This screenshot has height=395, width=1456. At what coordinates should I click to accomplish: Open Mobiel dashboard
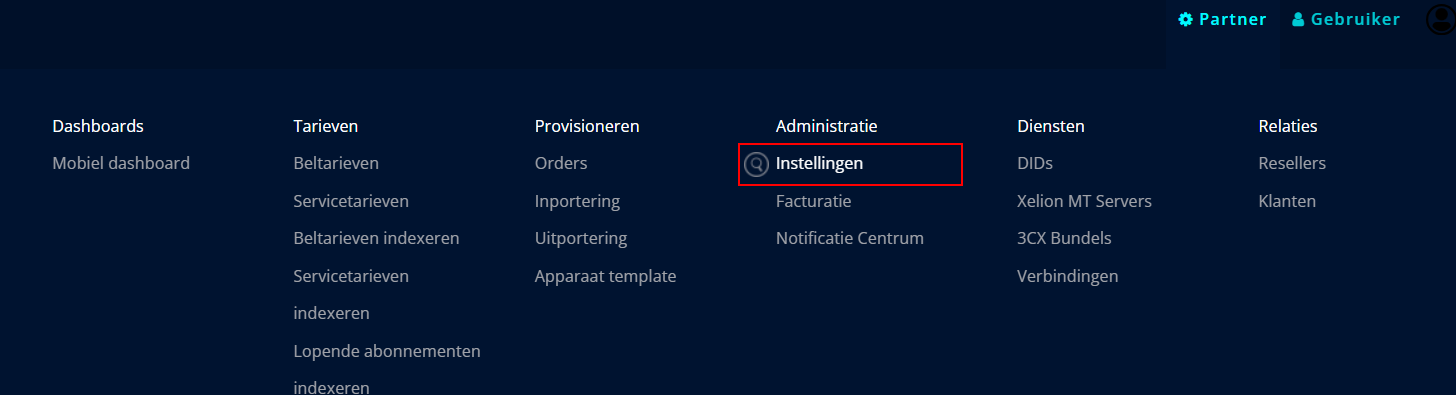coord(121,163)
